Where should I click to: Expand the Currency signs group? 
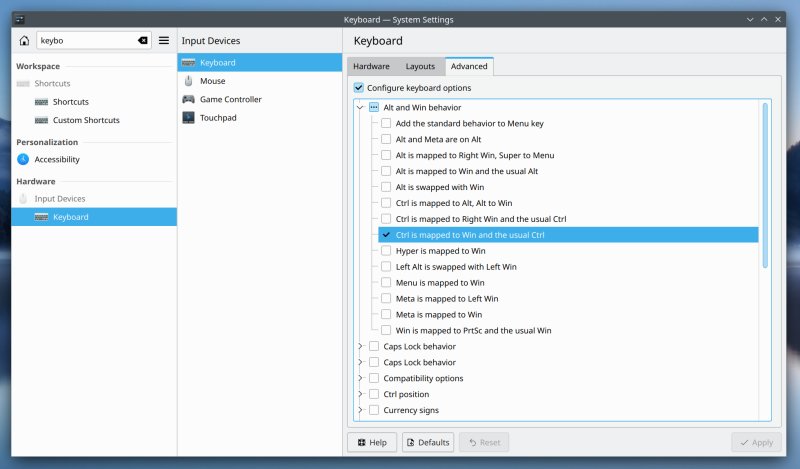point(360,410)
